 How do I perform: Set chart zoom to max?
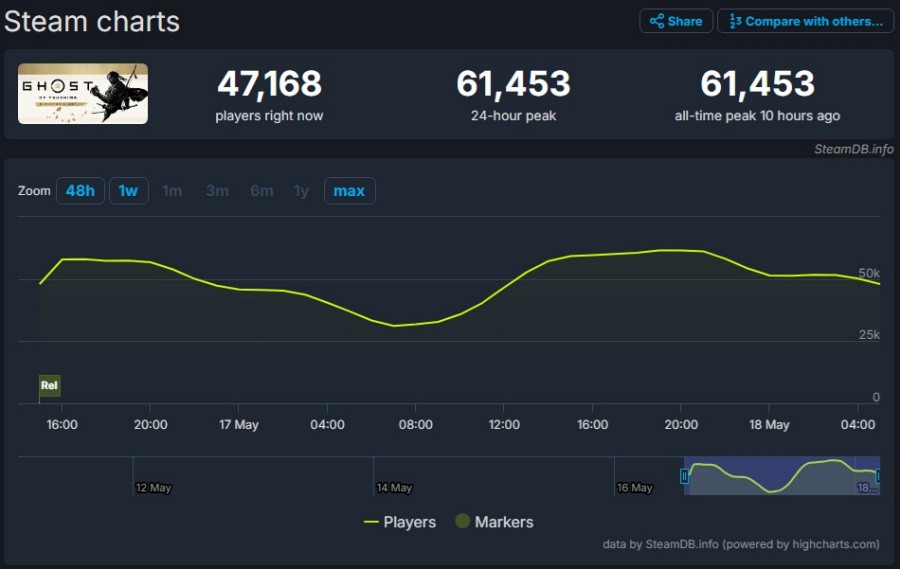(x=350, y=191)
